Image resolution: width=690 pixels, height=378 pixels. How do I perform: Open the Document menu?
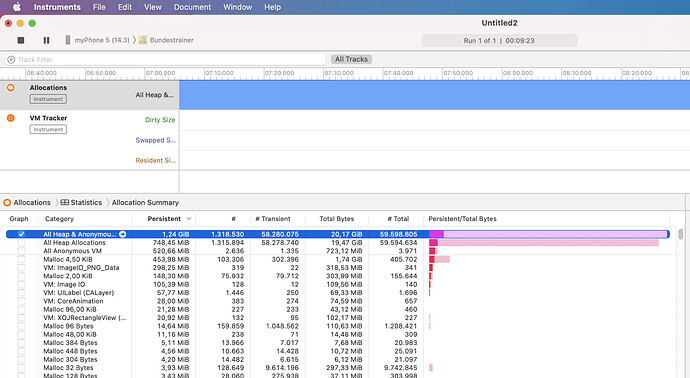192,7
